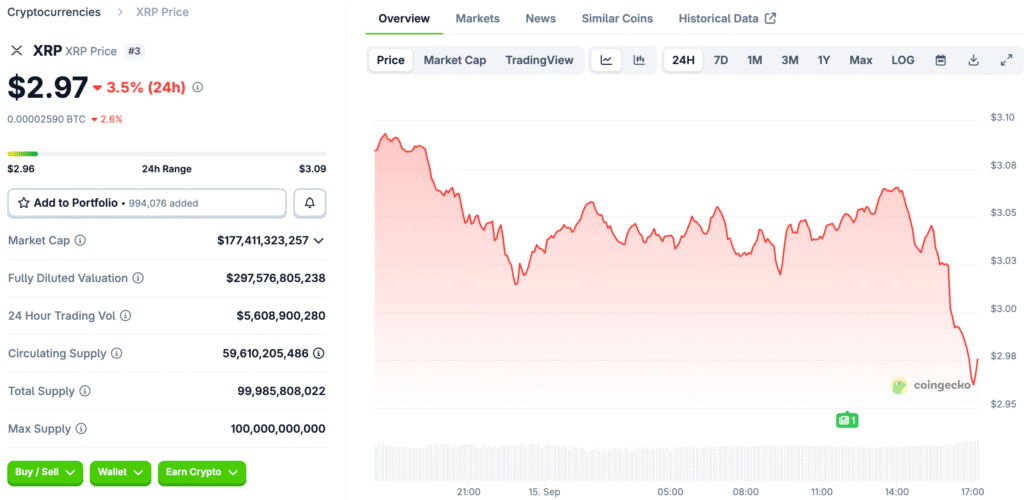Screen dimensions: 1024x500
Task: Click the $177,411,323,257 market cap value
Action: click(x=263, y=240)
